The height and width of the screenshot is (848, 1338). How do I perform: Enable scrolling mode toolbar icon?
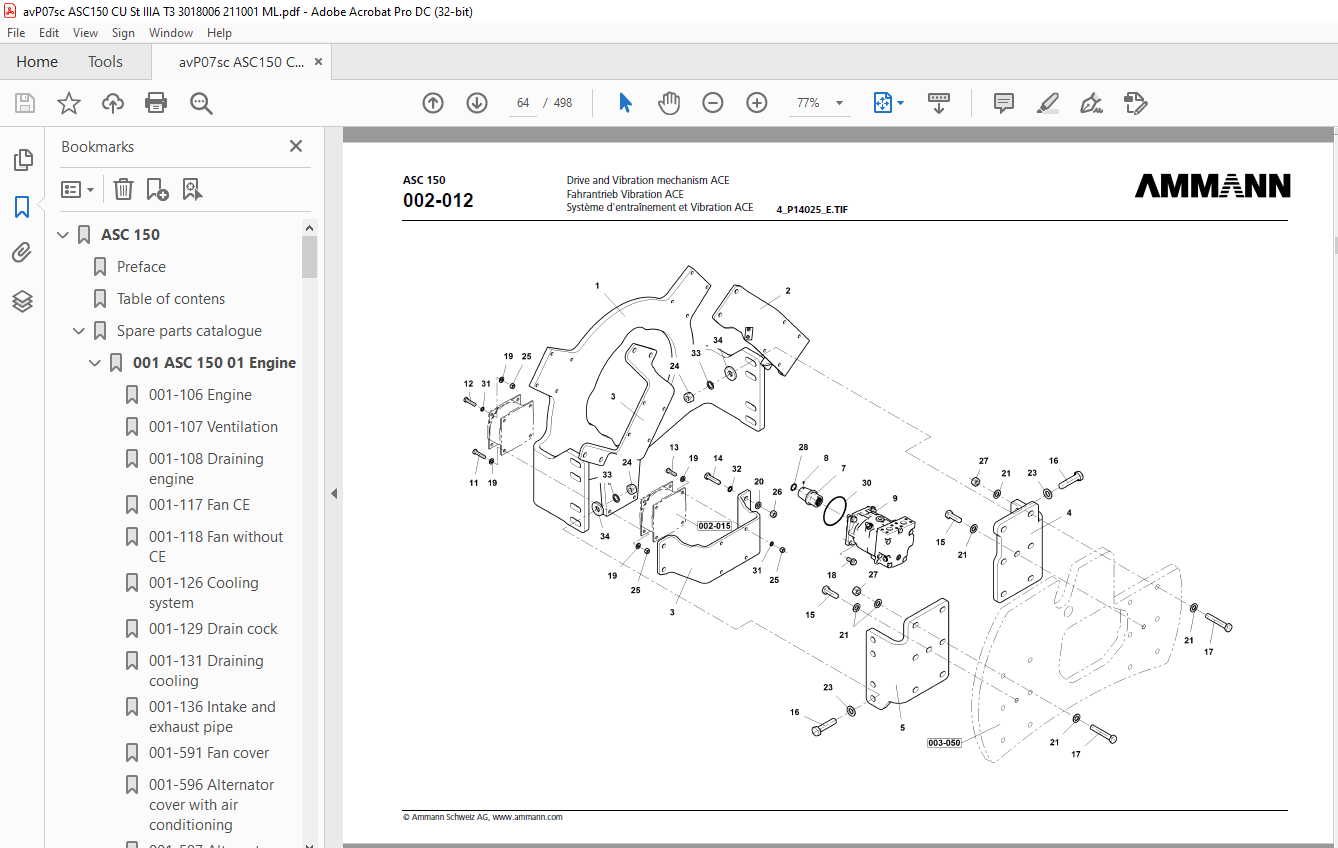pos(939,103)
